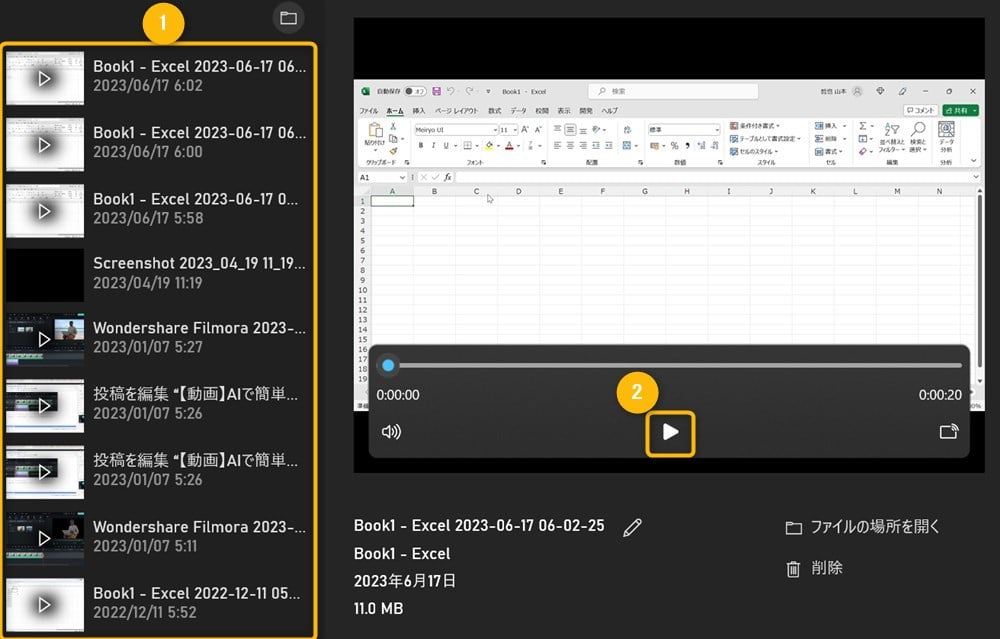Open the cast-to-device icon on the player
This screenshot has height=639, width=1000.
pyautogui.click(x=948, y=431)
